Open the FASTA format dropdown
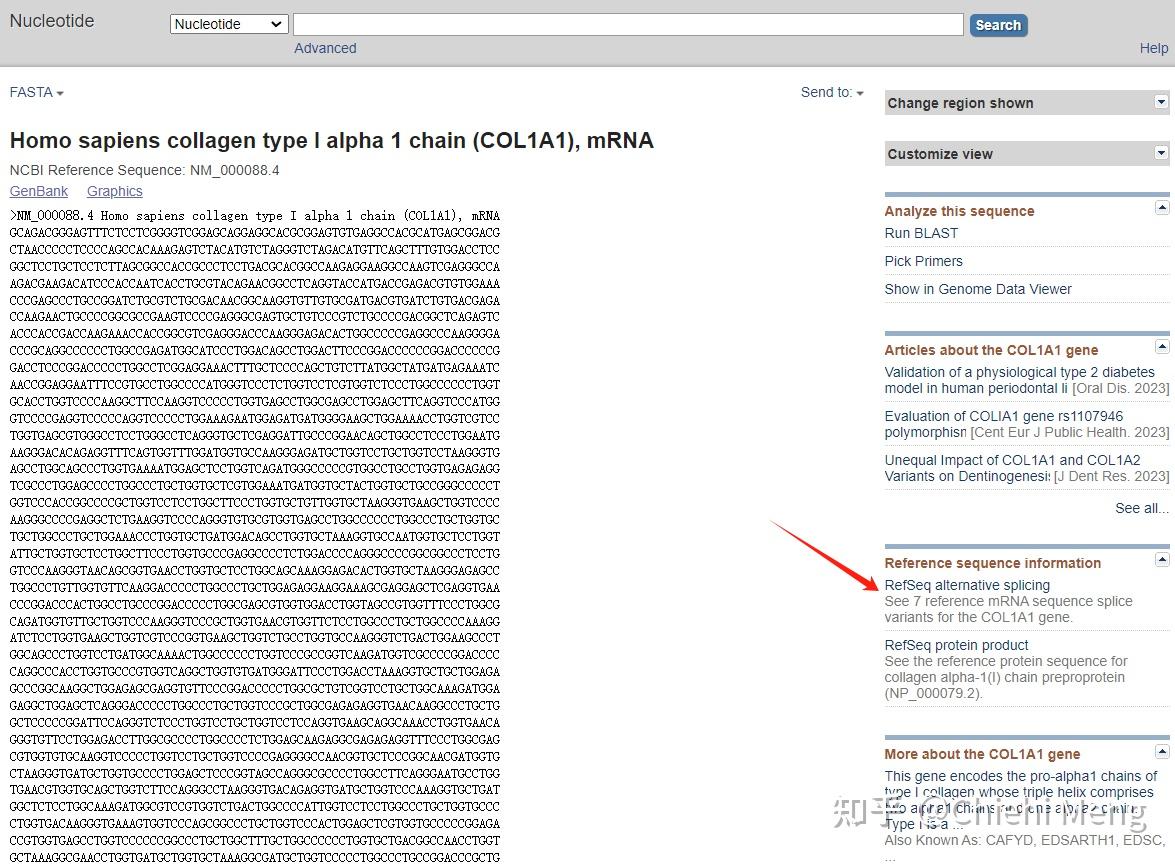This screenshot has height=864, width=1175. point(37,92)
